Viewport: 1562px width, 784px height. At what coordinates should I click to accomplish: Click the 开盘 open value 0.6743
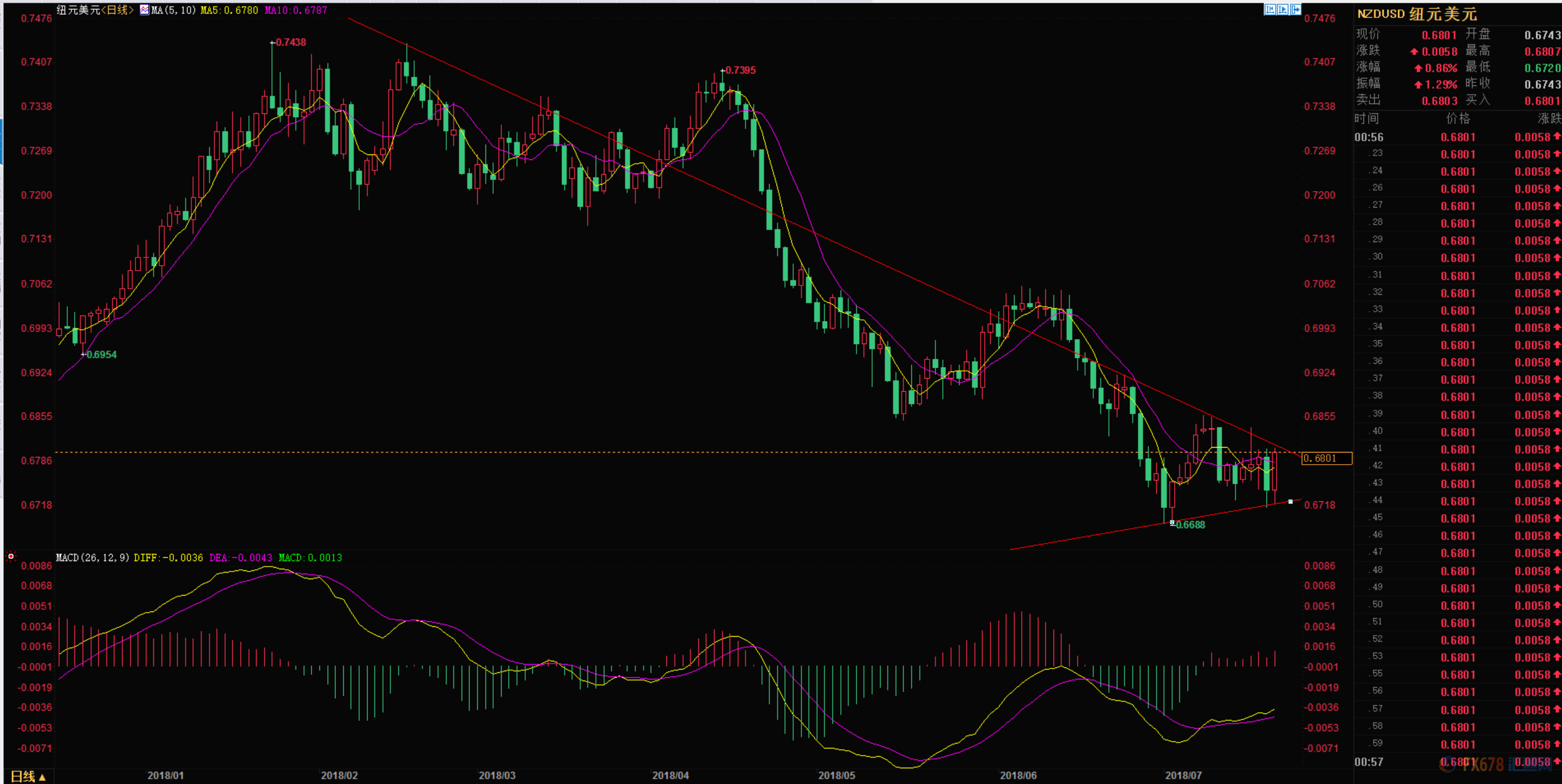pos(1543,35)
